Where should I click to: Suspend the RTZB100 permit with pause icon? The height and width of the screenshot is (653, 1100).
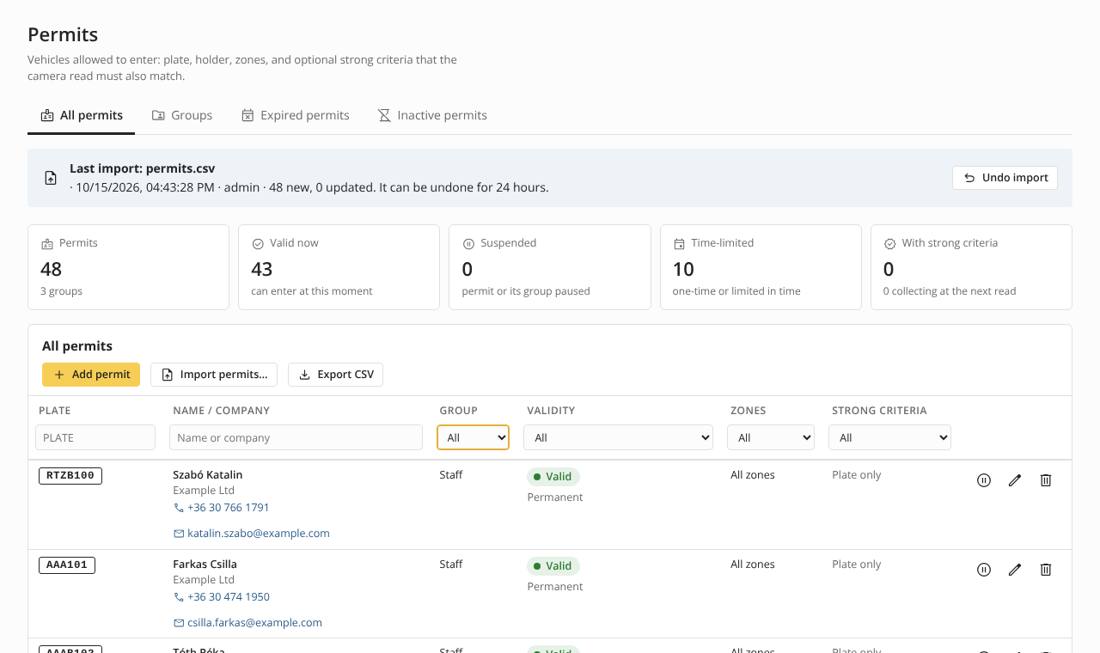click(984, 480)
